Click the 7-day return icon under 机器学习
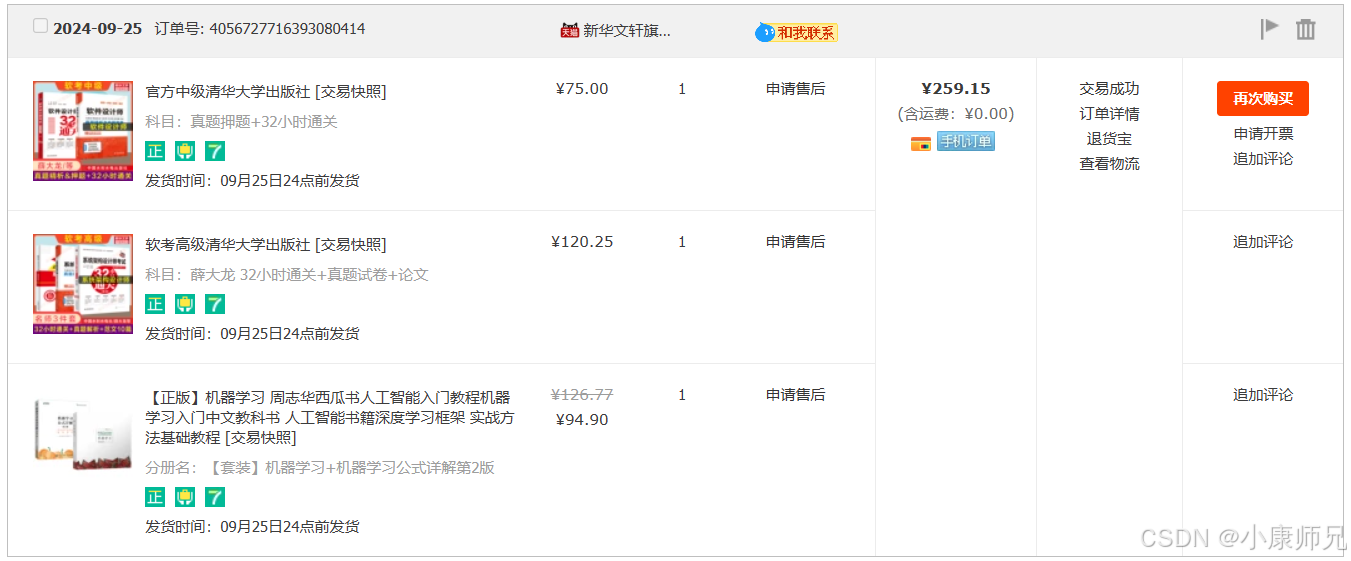This screenshot has height=561, width=1351. point(215,497)
